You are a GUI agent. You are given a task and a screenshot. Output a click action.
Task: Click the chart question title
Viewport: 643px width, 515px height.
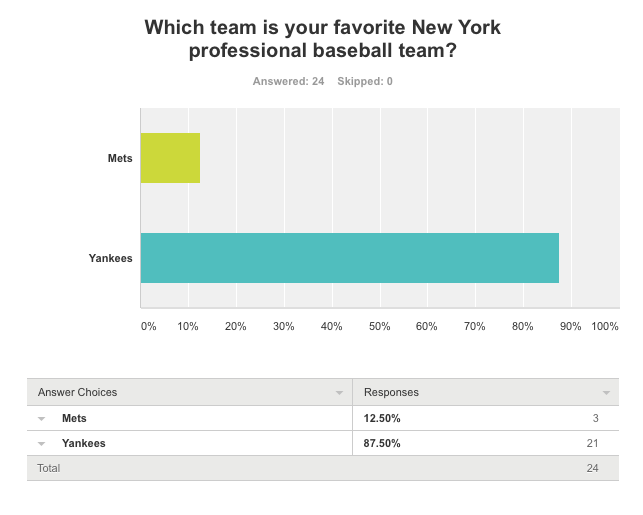(x=322, y=39)
